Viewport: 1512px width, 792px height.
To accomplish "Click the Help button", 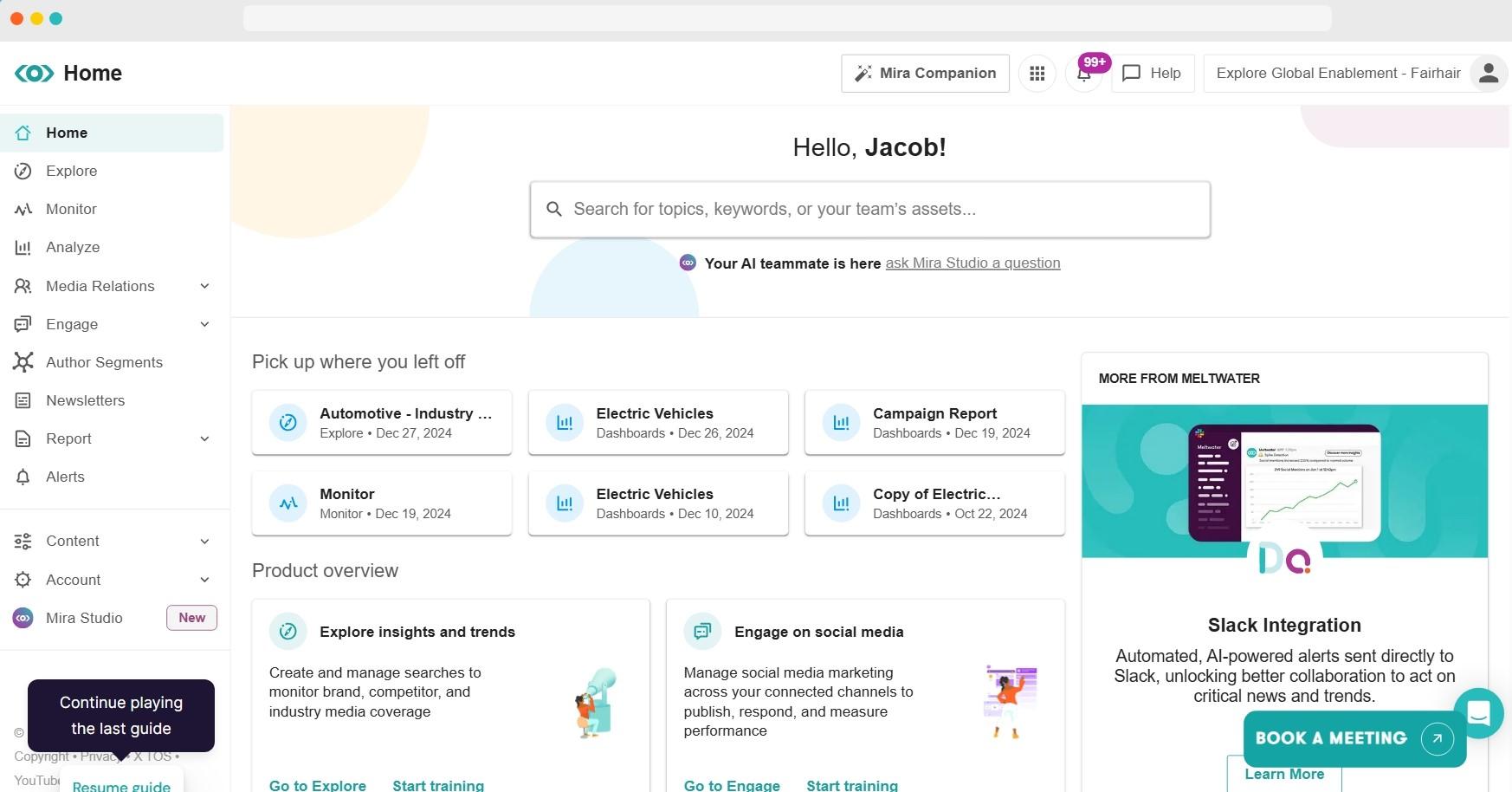I will pos(1153,74).
